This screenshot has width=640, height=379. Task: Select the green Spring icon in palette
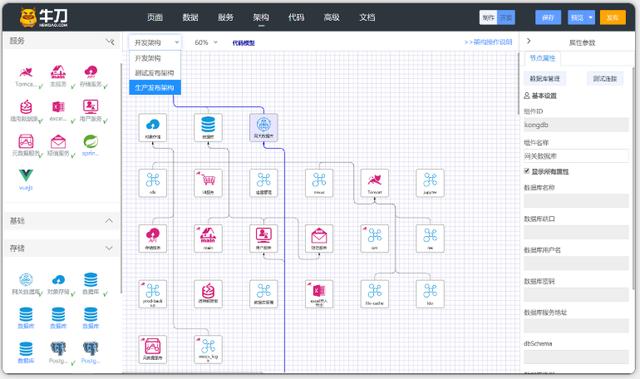(91, 142)
